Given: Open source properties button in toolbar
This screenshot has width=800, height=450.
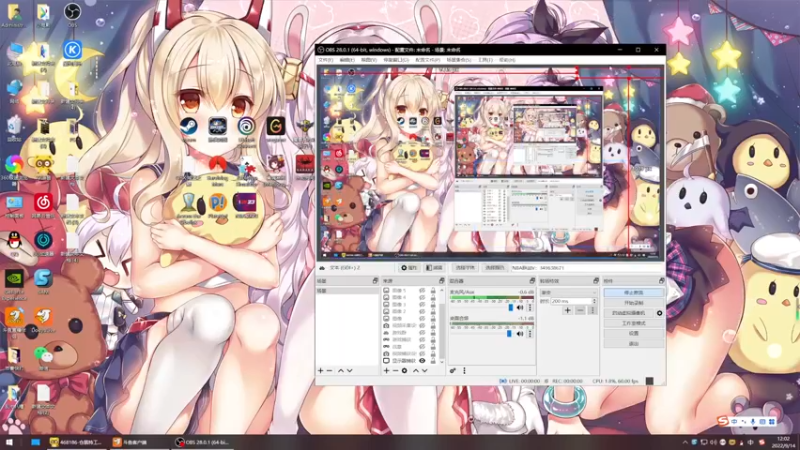Looking at the screenshot, I should coord(409,268).
